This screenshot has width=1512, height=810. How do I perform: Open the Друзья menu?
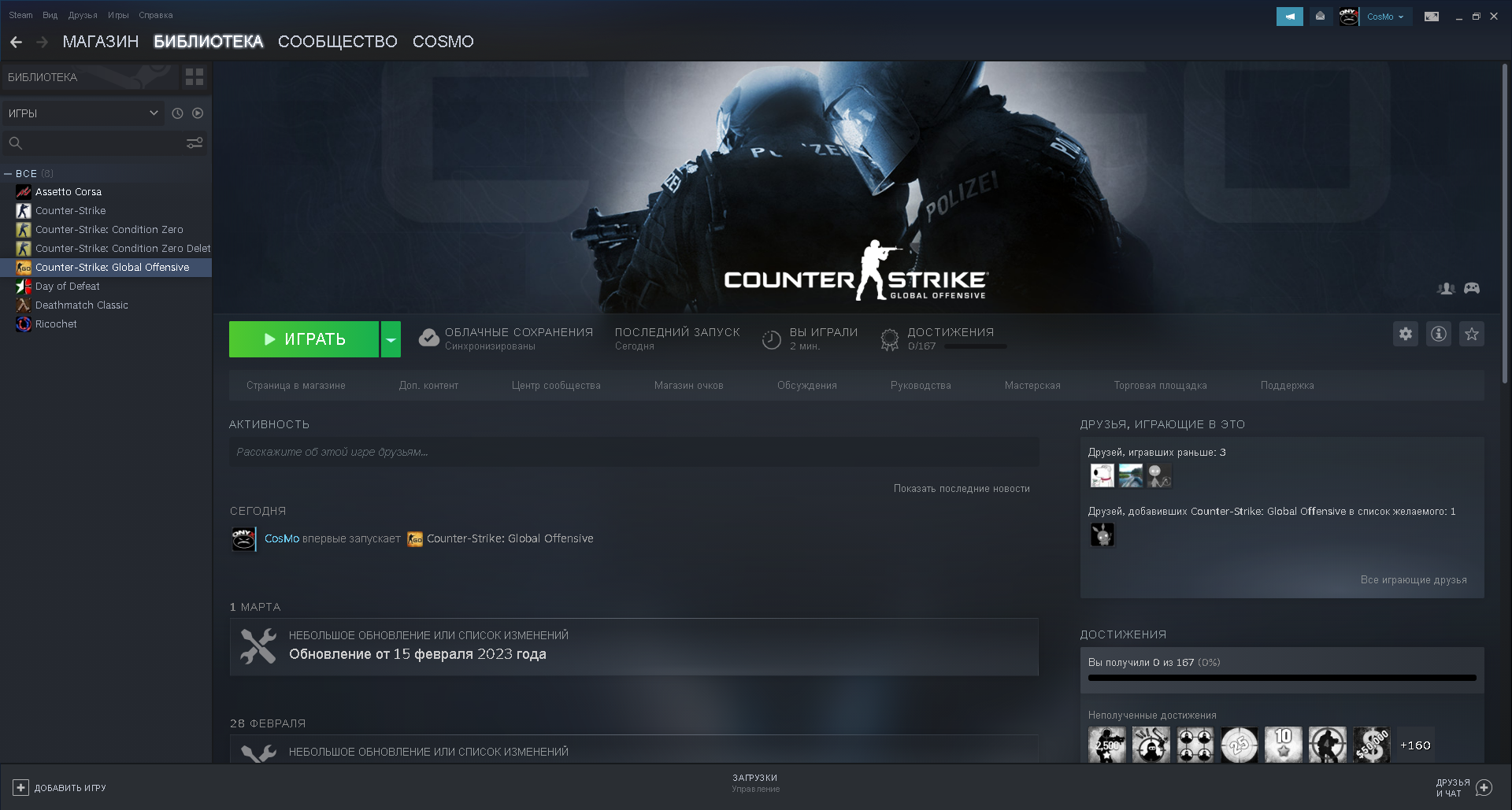(x=83, y=15)
